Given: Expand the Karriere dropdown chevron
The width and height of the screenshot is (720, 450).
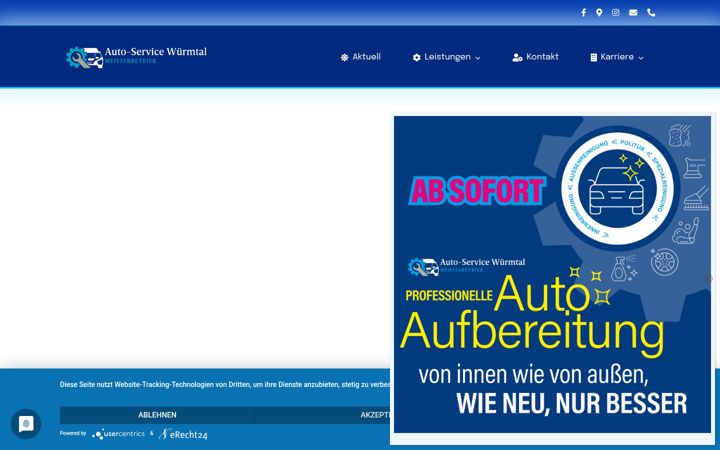Looking at the screenshot, I should [641, 58].
